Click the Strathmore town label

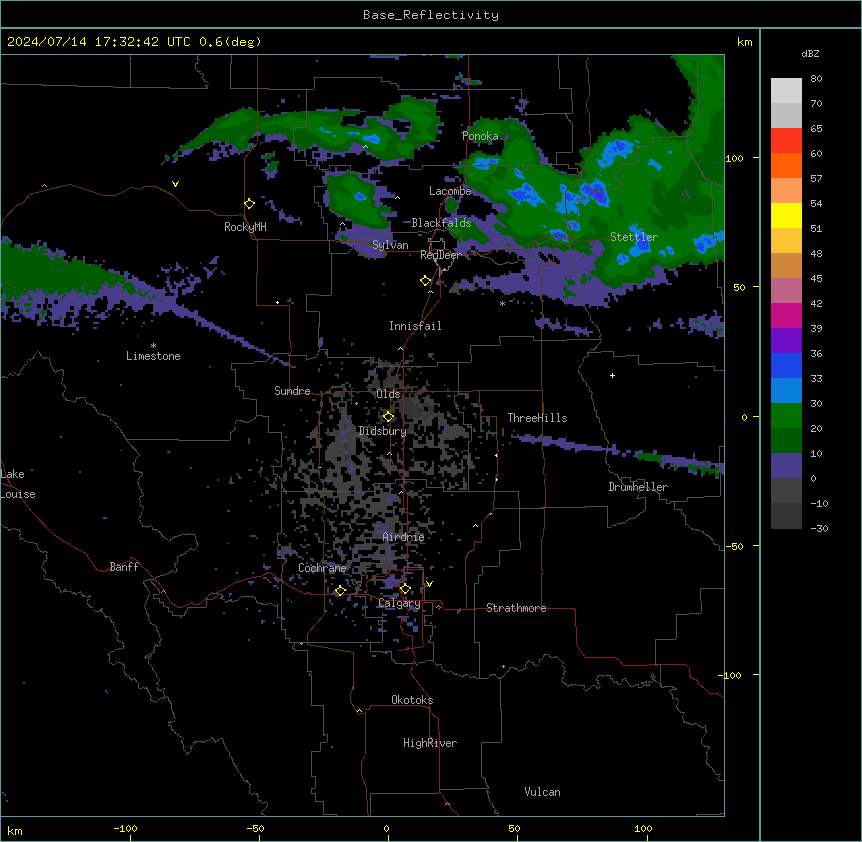(516, 608)
